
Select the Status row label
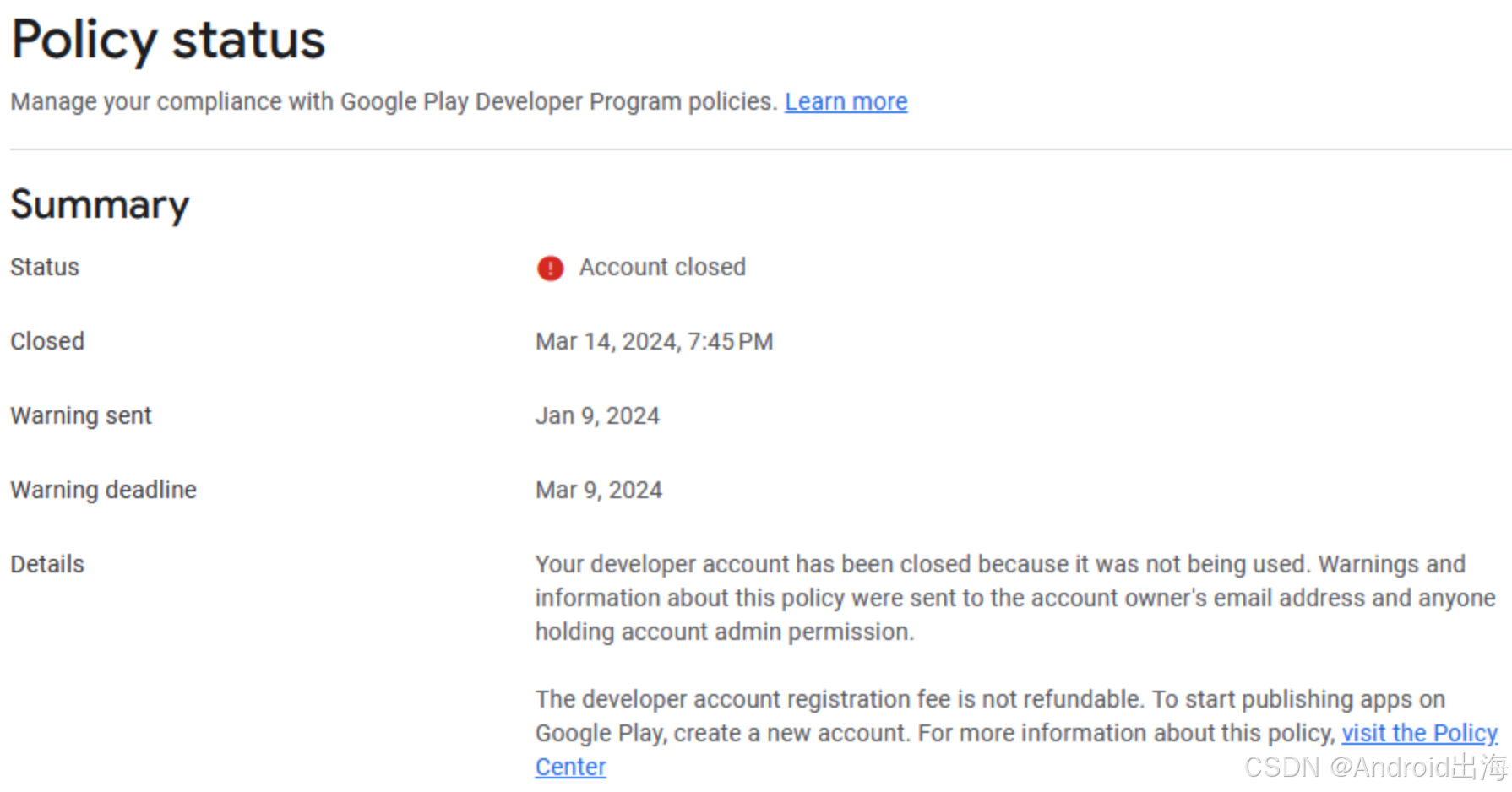tap(45, 267)
